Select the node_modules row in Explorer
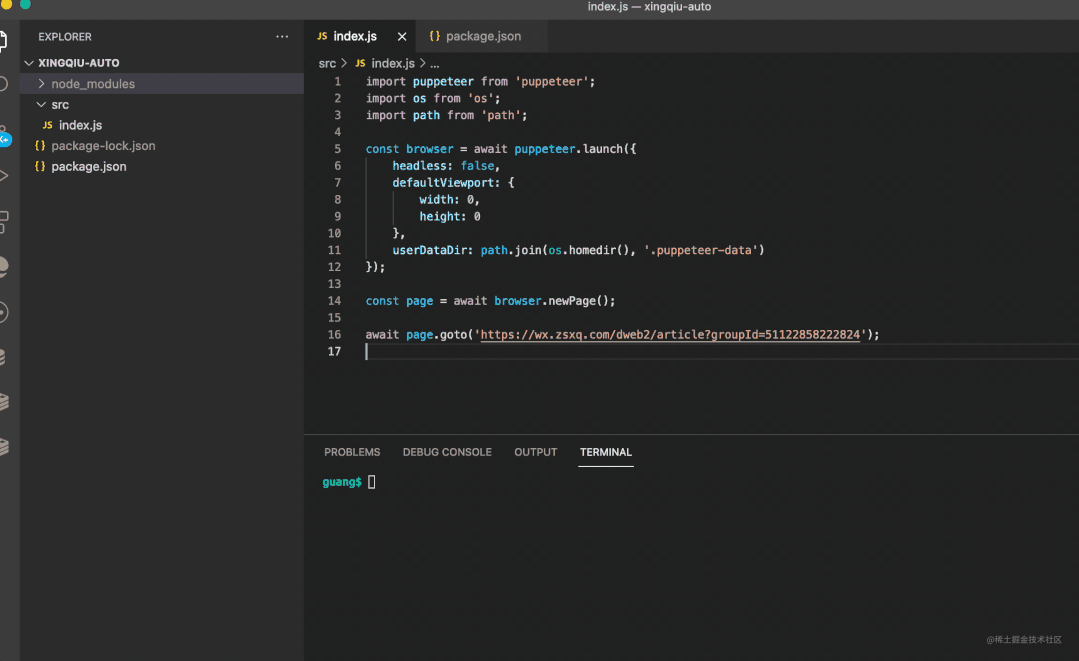This screenshot has width=1079, height=661. coord(162,83)
